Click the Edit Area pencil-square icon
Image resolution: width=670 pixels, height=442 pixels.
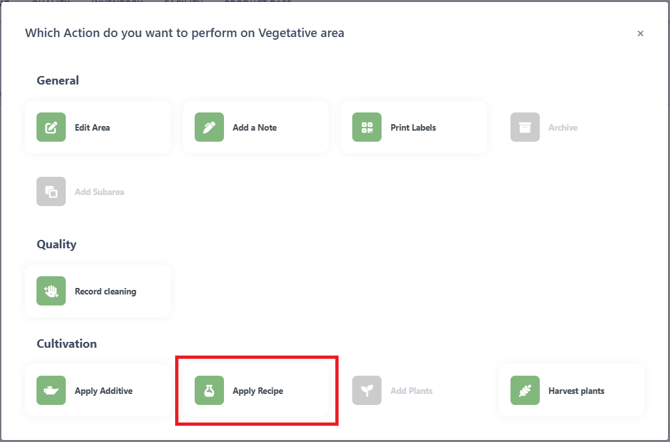[51, 127]
